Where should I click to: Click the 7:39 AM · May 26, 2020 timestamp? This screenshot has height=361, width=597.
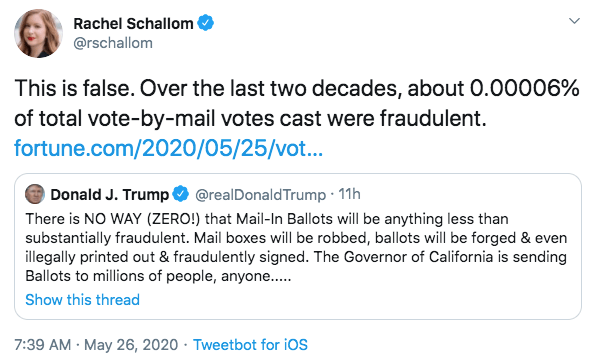[x=96, y=345]
